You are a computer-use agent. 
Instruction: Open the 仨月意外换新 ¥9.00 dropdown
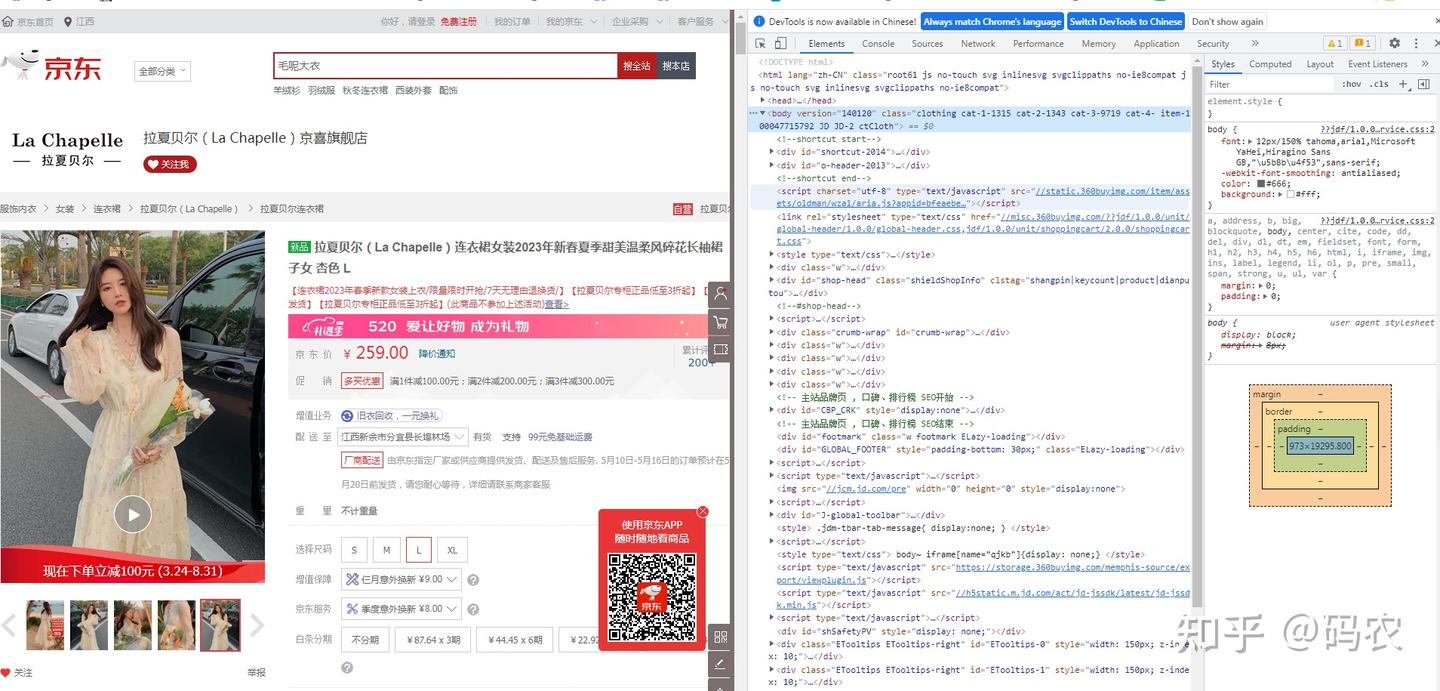401,579
